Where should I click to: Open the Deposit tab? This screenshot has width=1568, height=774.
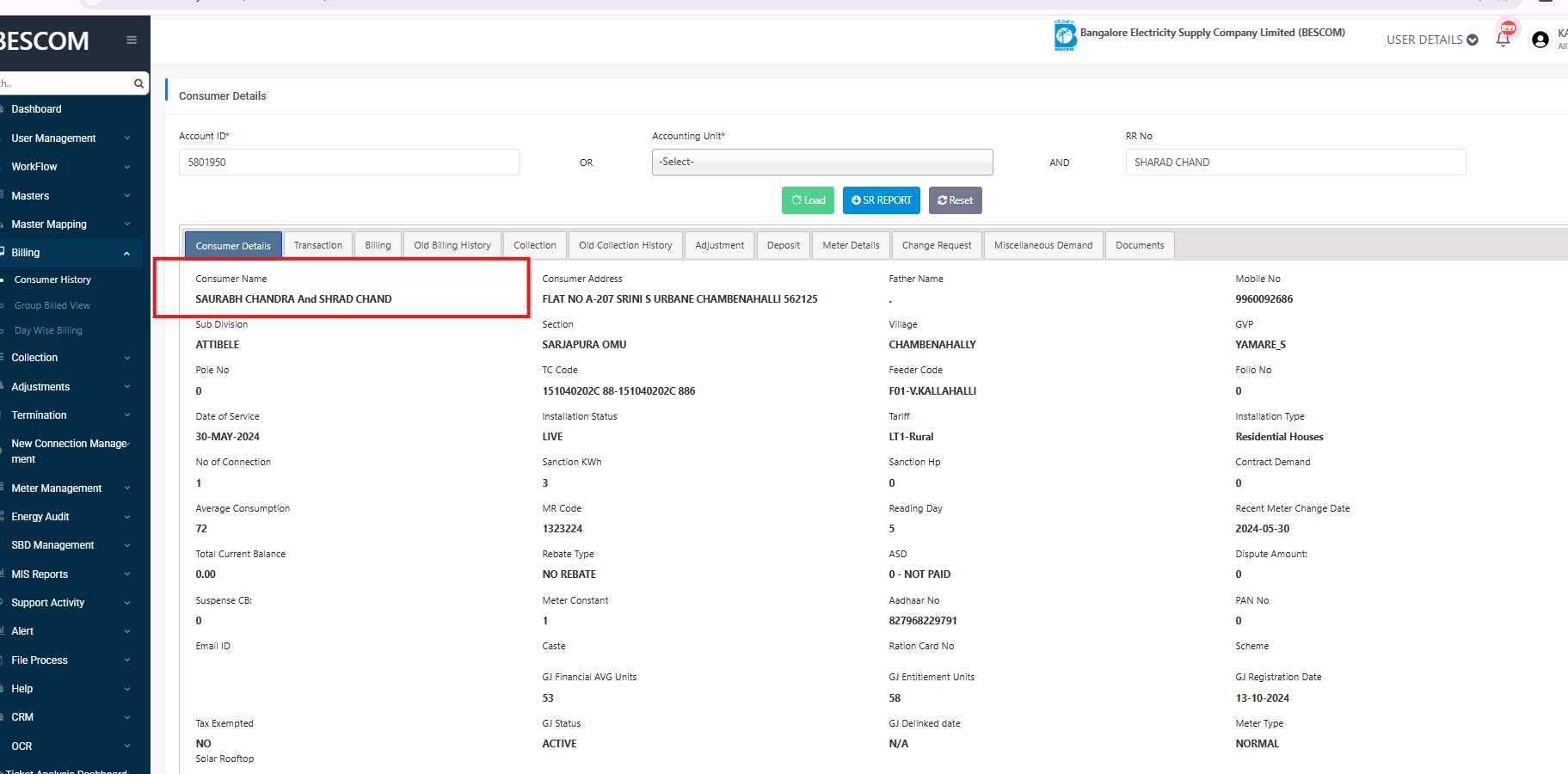[x=784, y=245]
